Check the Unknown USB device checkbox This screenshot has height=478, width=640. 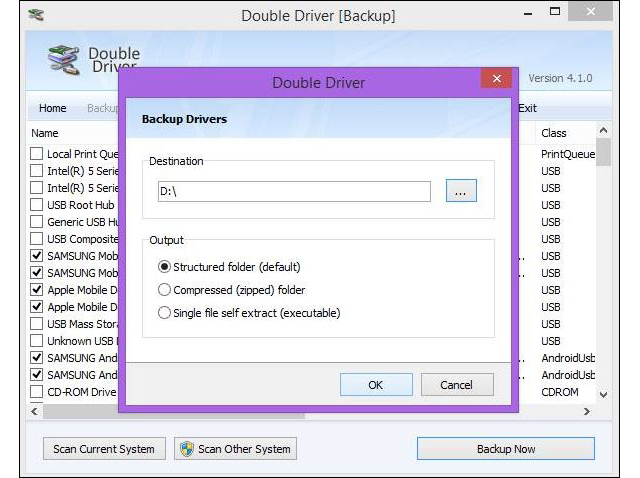(x=37, y=341)
